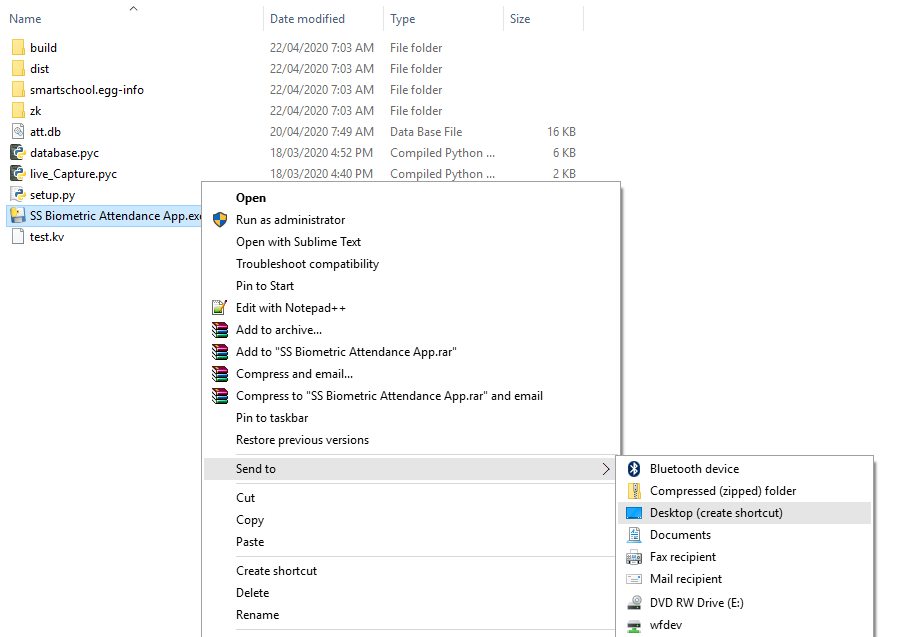Image resolution: width=914 pixels, height=637 pixels.
Task: Choose Open with Sublime Text
Action: point(298,242)
